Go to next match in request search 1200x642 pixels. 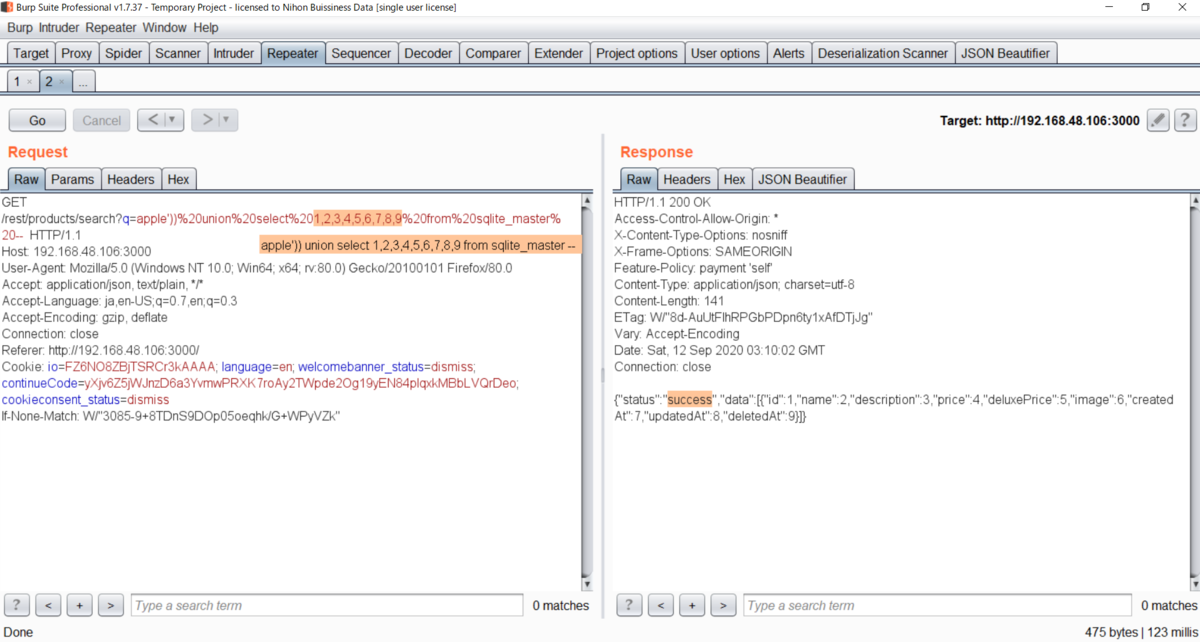point(111,605)
